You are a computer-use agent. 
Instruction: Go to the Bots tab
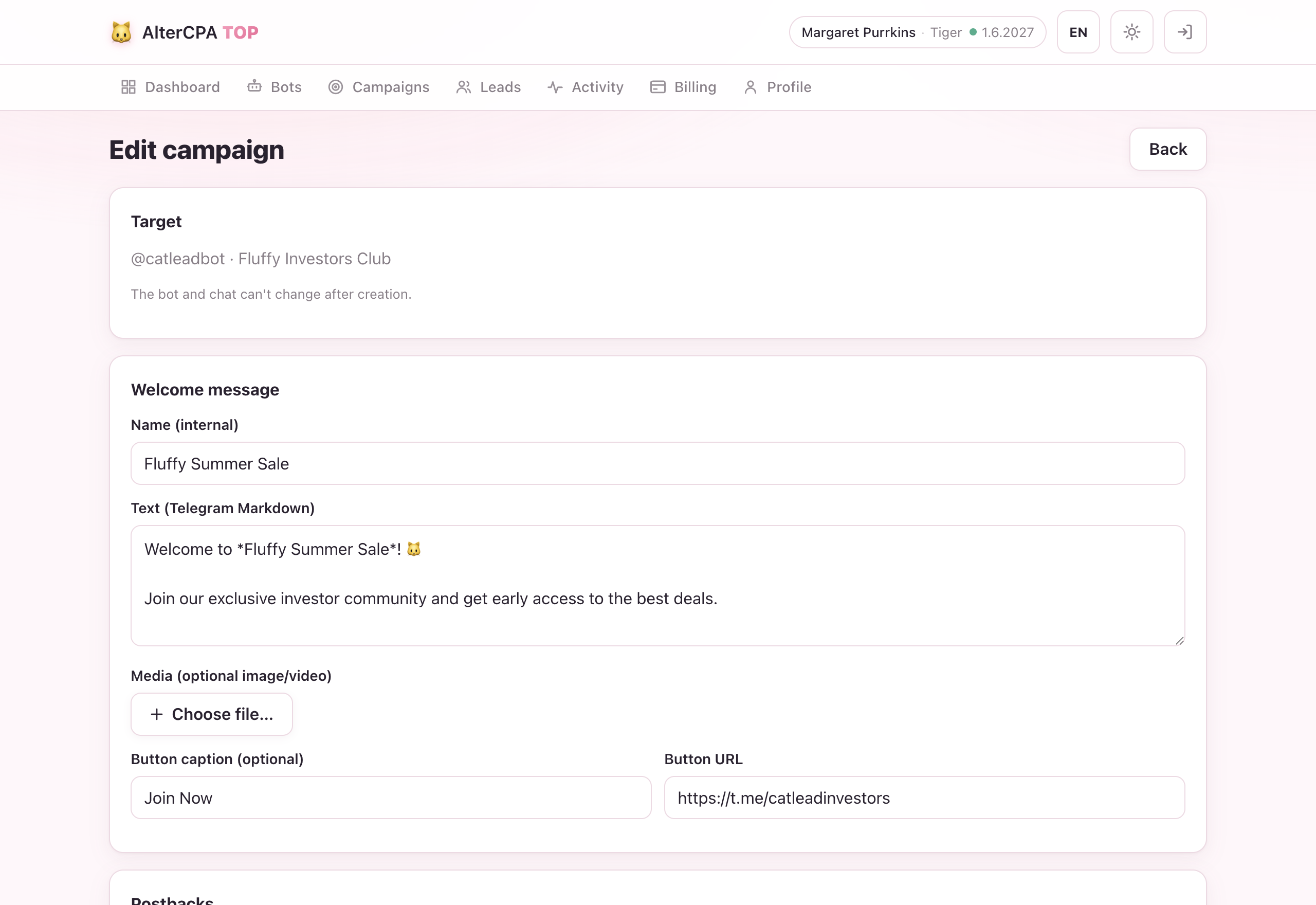point(275,87)
